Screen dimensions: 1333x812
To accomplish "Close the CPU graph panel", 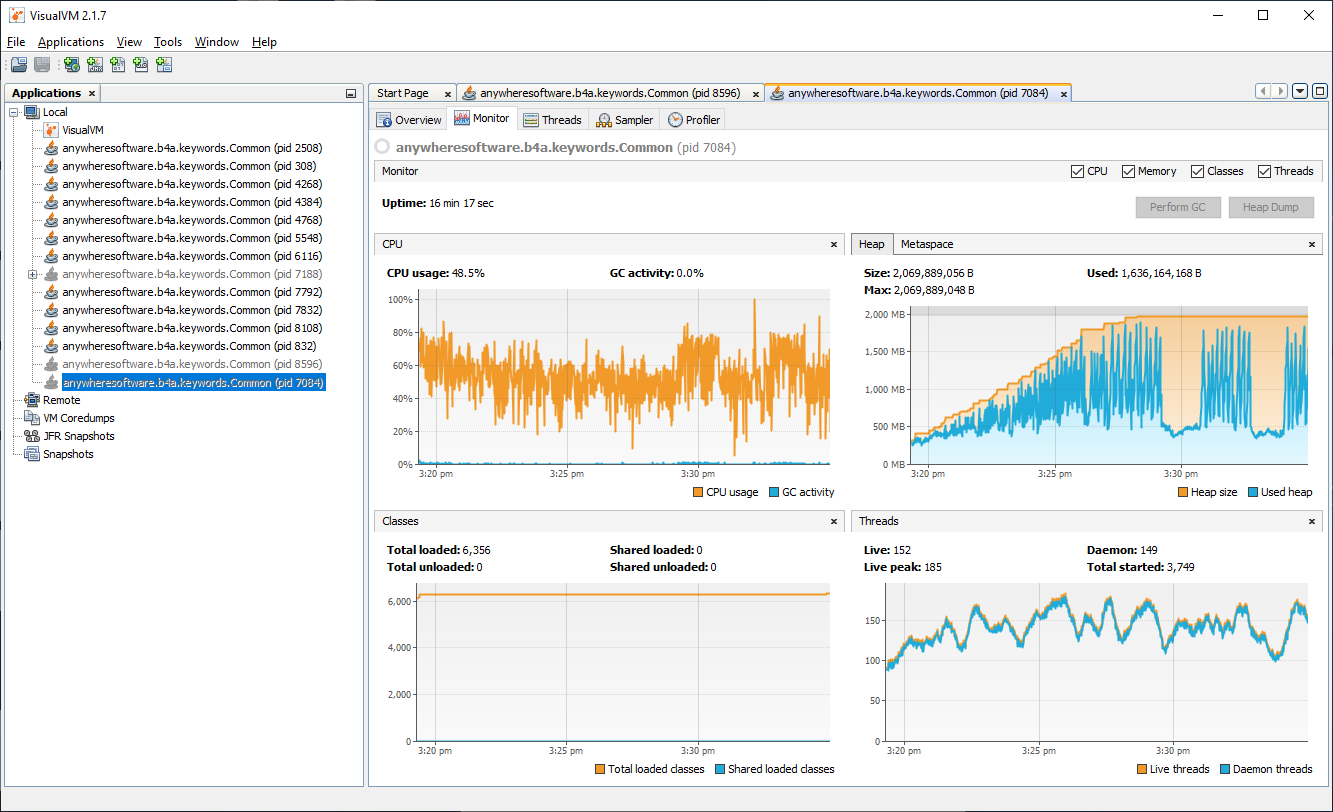I will (834, 244).
